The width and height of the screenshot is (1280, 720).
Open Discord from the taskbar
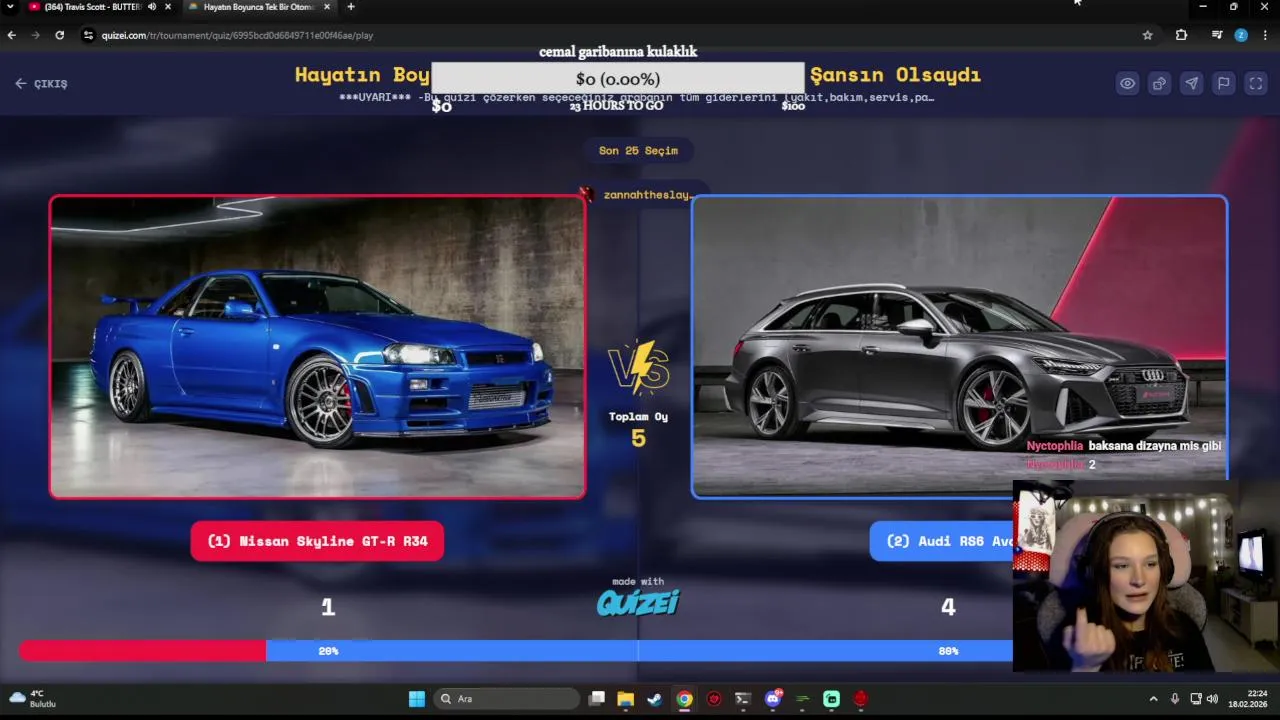pos(773,699)
